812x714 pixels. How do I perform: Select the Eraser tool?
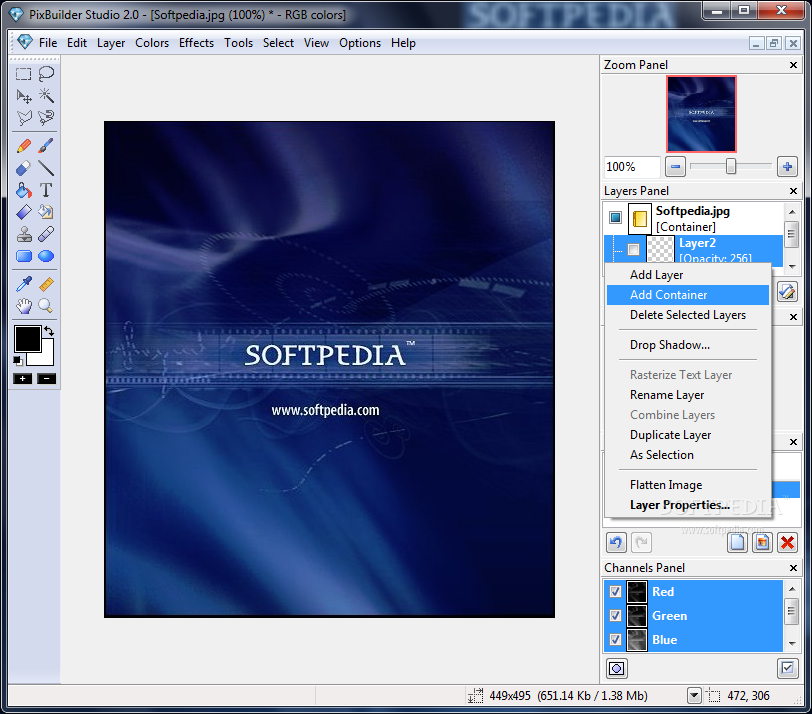tap(23, 168)
